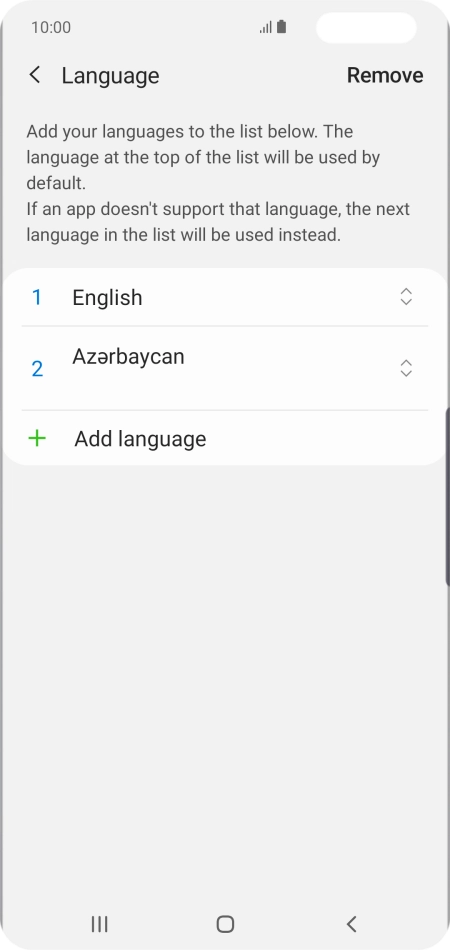Tap the signal strength status icon

point(265,27)
